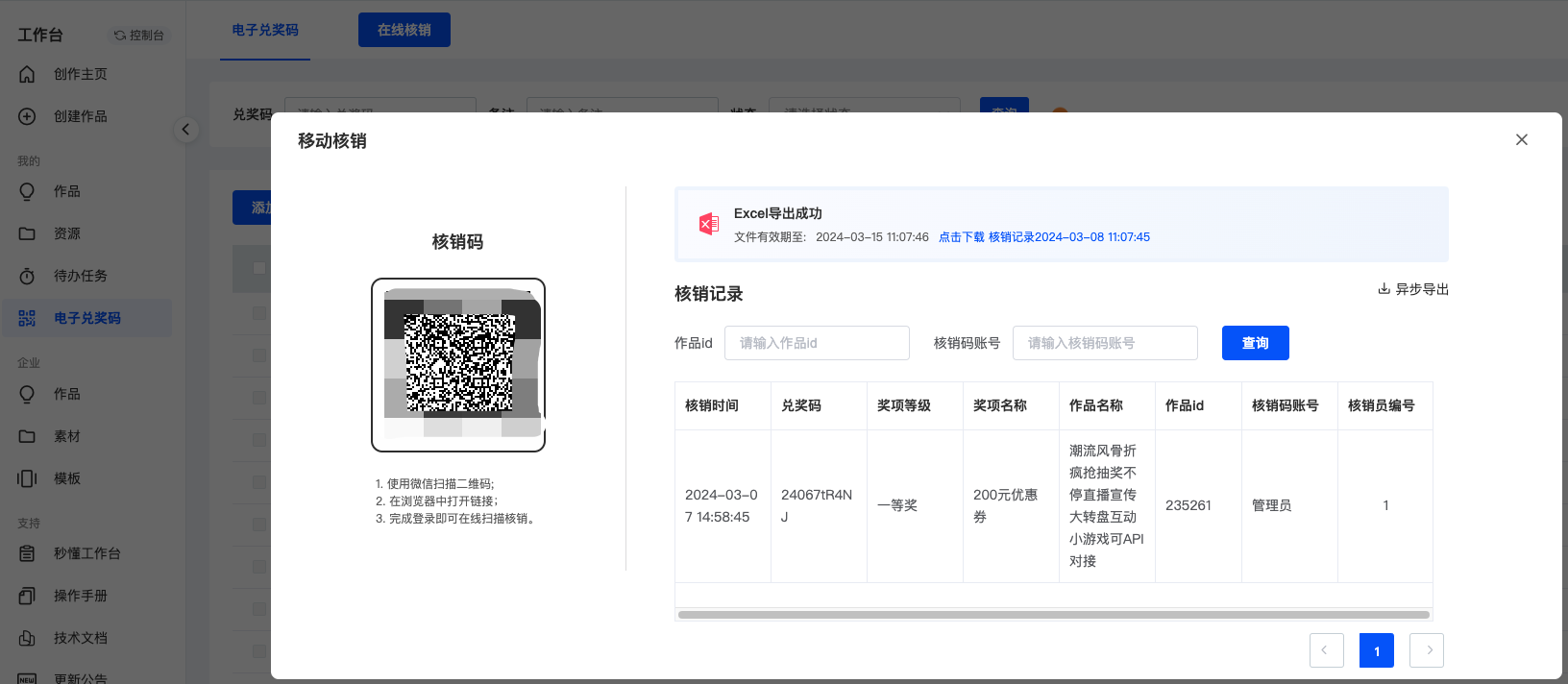Open 秒懂工作台 via its clipboard icon
Screen dimensions: 1568x684
pos(27,553)
